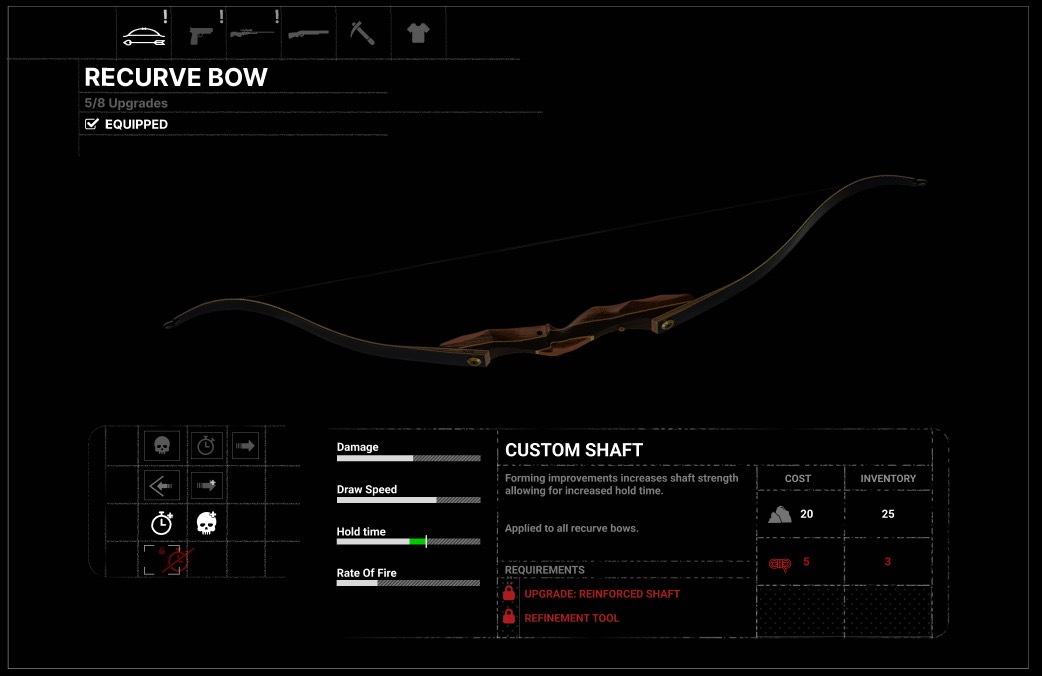Click the CUSTOM SHAFT heading
Screen dimensions: 1042x676
pos(574,450)
